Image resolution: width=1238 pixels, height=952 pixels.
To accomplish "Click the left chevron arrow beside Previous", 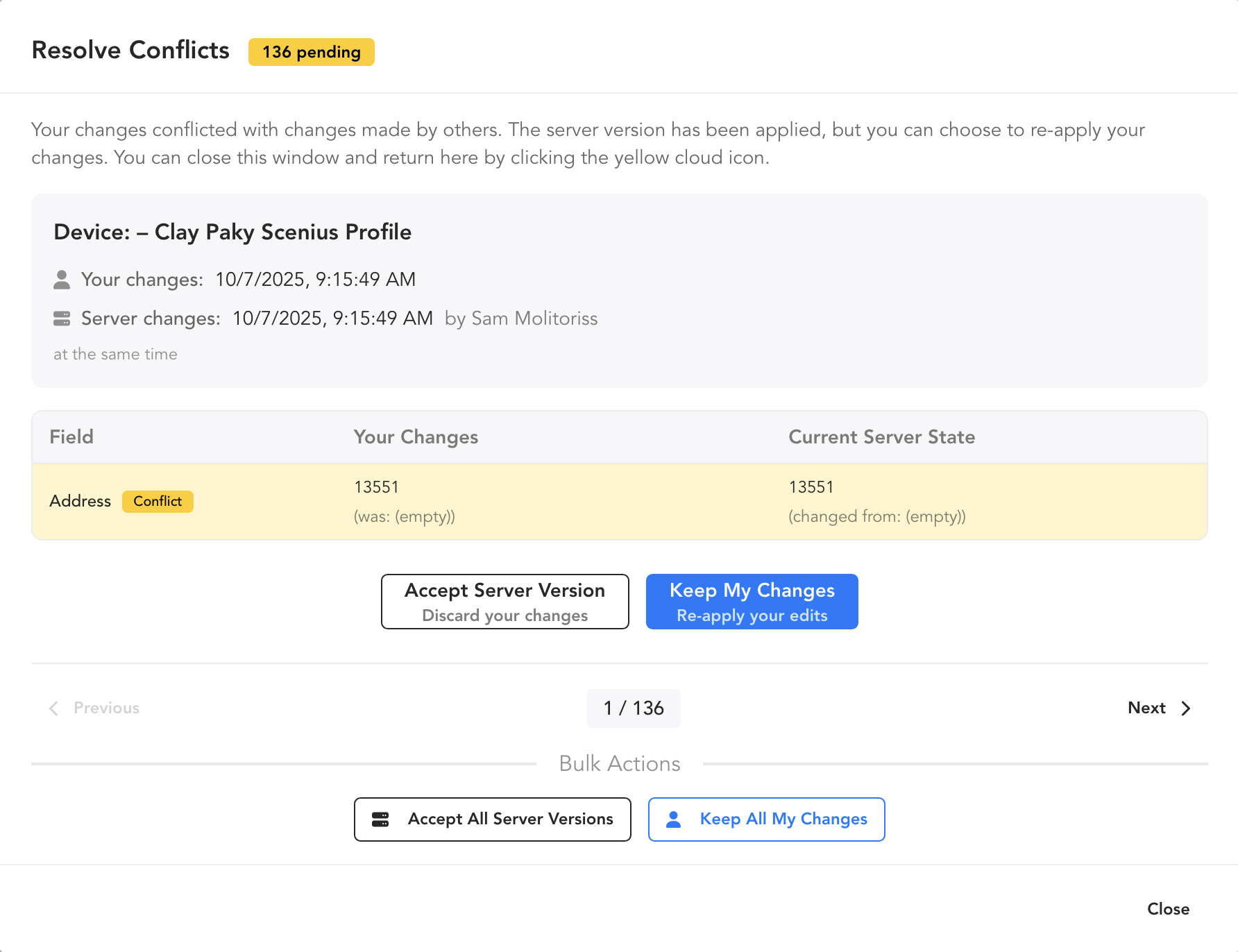I will point(53,708).
